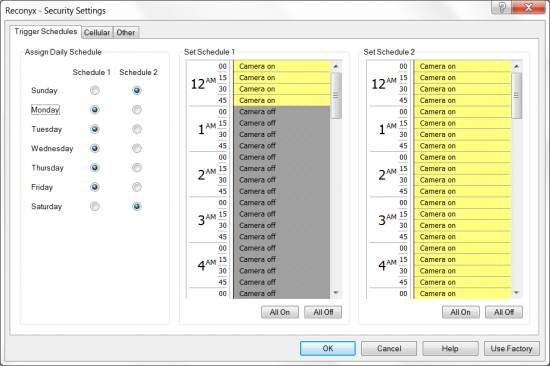Screen dimensions: 550x366
Task: Select Schedule 2 for Saturday
Action: click(137, 206)
